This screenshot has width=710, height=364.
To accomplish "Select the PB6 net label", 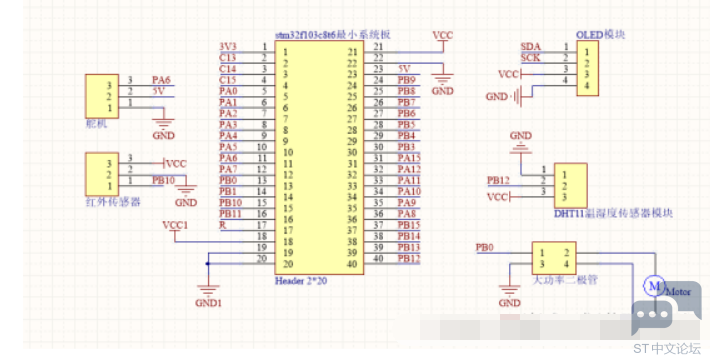I will (x=407, y=113).
